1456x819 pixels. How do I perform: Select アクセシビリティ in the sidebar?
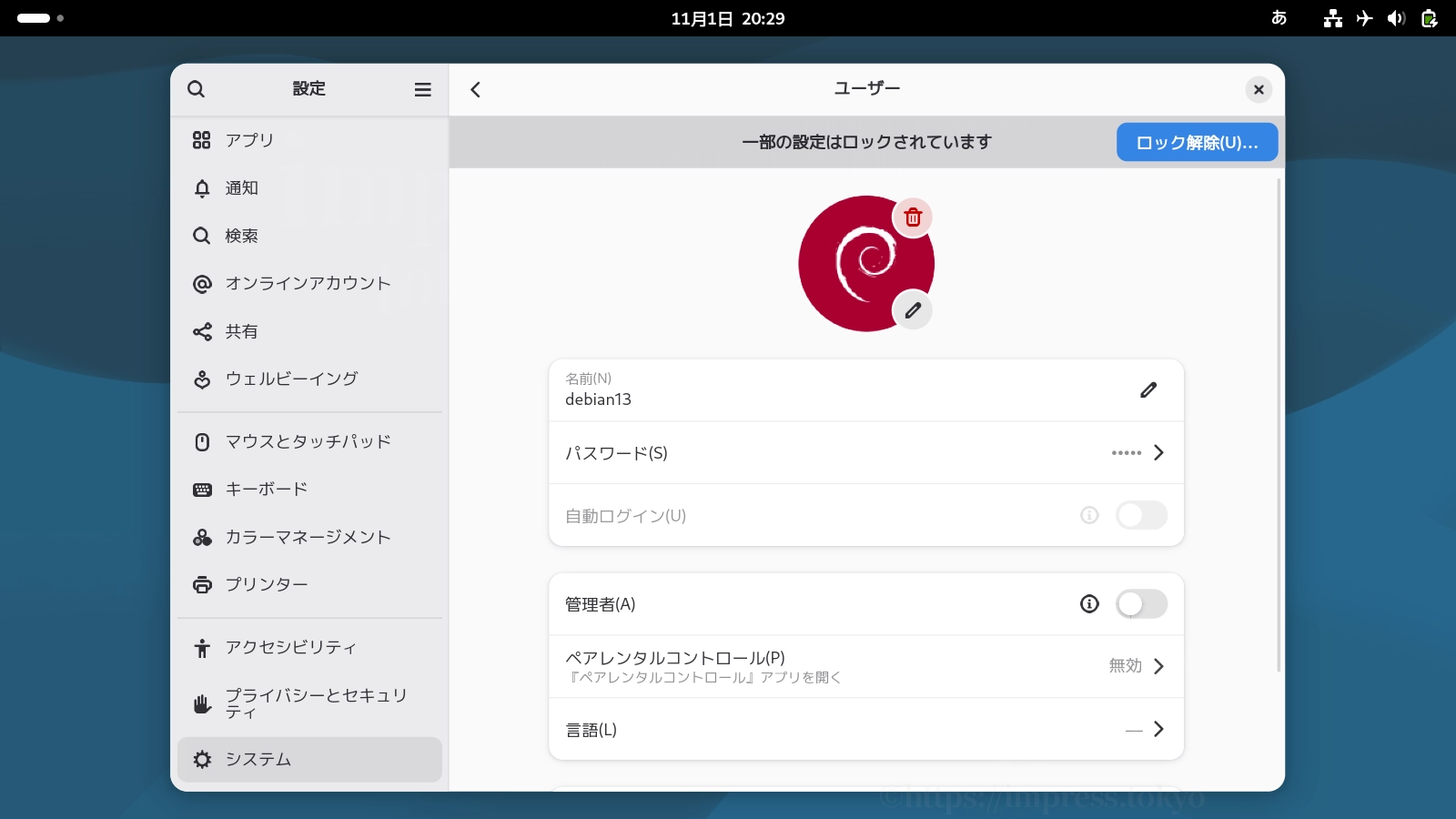(x=309, y=648)
